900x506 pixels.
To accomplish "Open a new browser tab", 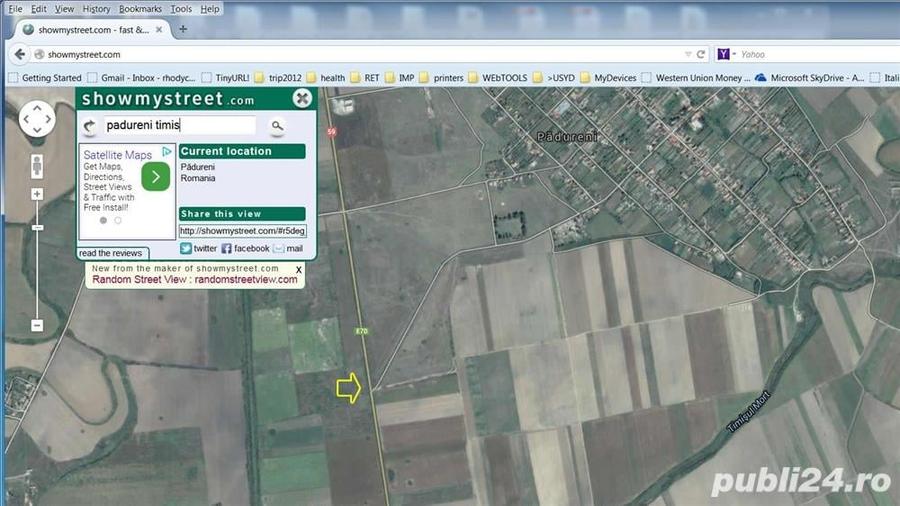I will [183, 29].
